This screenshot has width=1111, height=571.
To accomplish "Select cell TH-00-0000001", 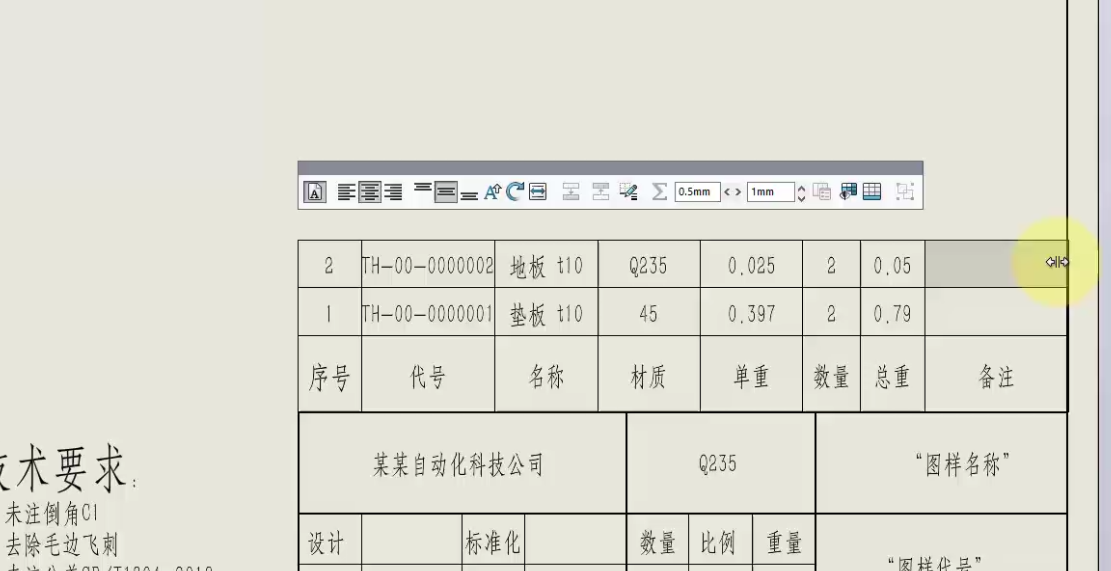I will coord(428,312).
